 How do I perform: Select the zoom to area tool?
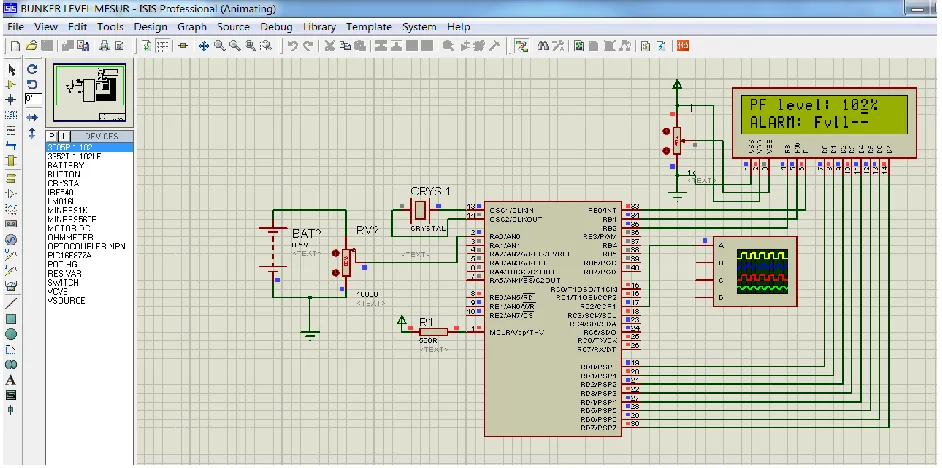[266, 46]
